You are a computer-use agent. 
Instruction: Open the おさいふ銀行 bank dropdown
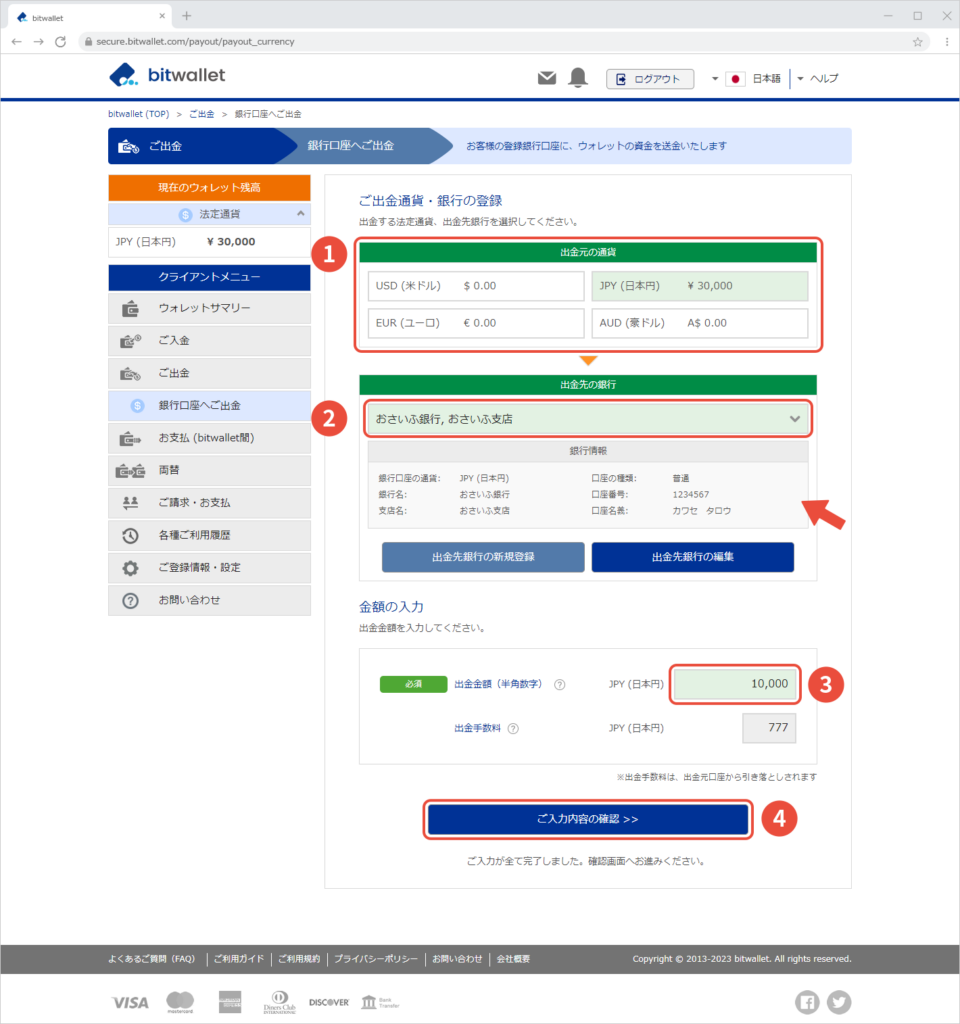click(588, 419)
